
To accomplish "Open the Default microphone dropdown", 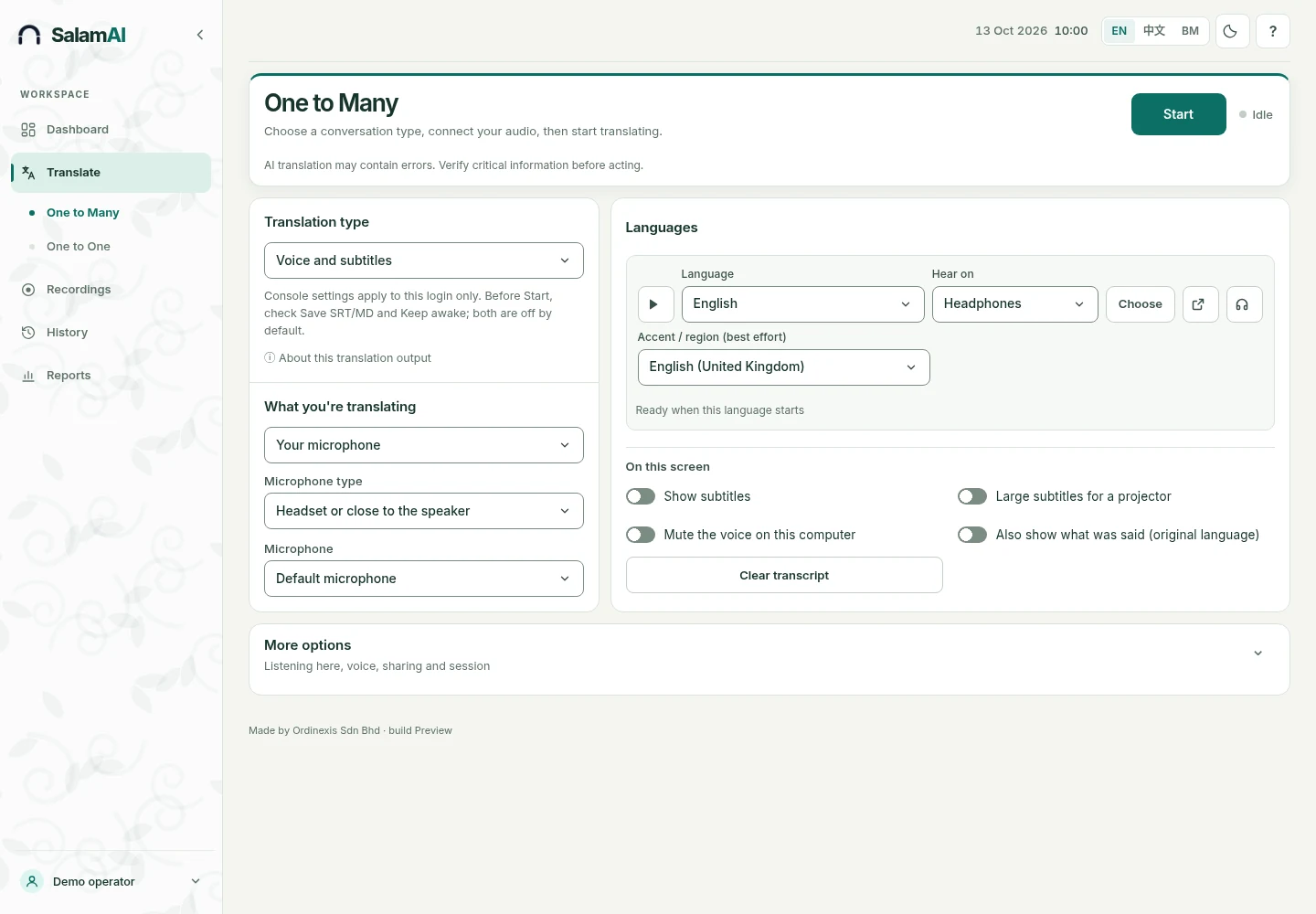I will [424, 579].
